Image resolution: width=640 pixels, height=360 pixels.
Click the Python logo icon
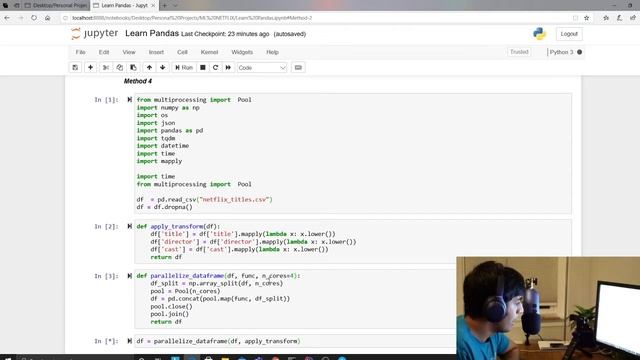[x=540, y=33]
